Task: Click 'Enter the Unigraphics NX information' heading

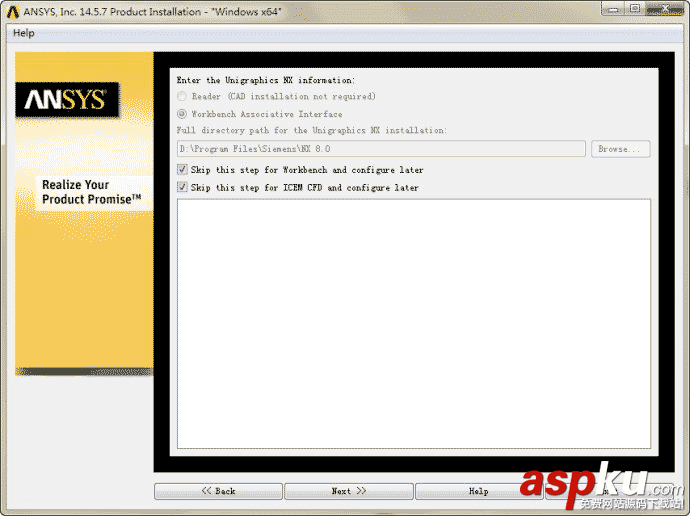Action: point(265,80)
